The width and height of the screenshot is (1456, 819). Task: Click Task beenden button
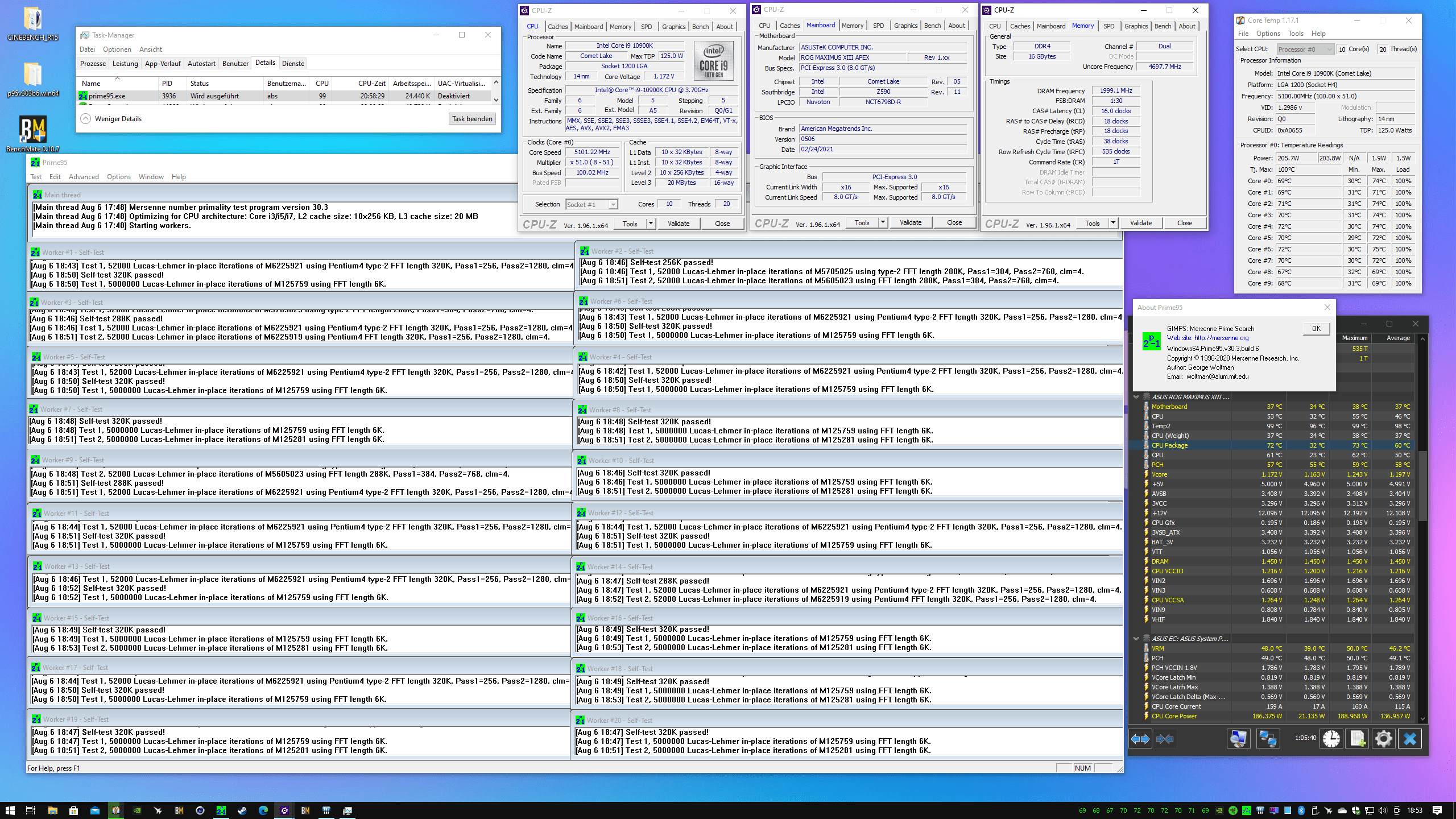click(472, 119)
